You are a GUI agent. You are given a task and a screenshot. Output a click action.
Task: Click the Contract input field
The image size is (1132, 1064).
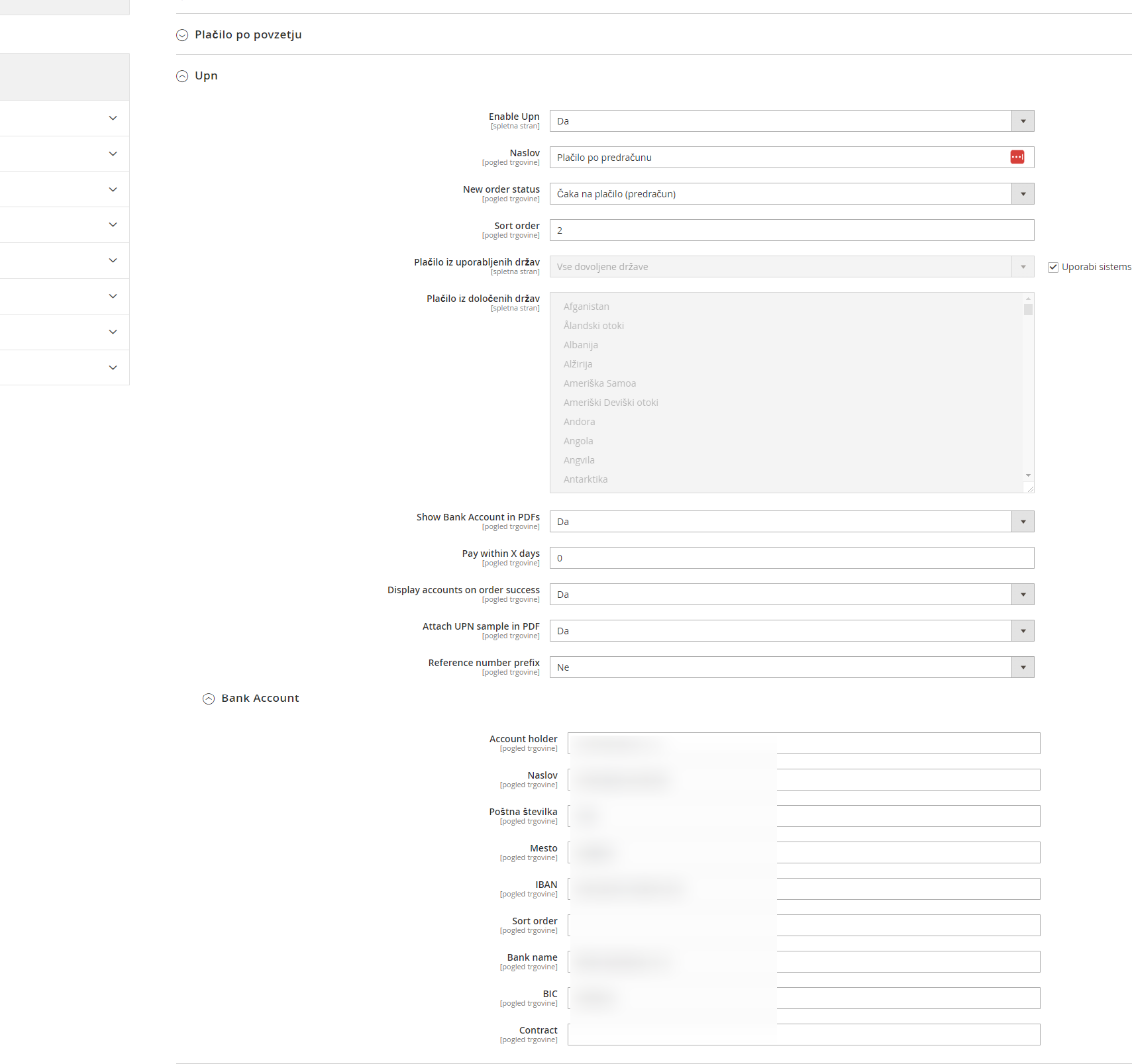pyautogui.click(x=804, y=1035)
